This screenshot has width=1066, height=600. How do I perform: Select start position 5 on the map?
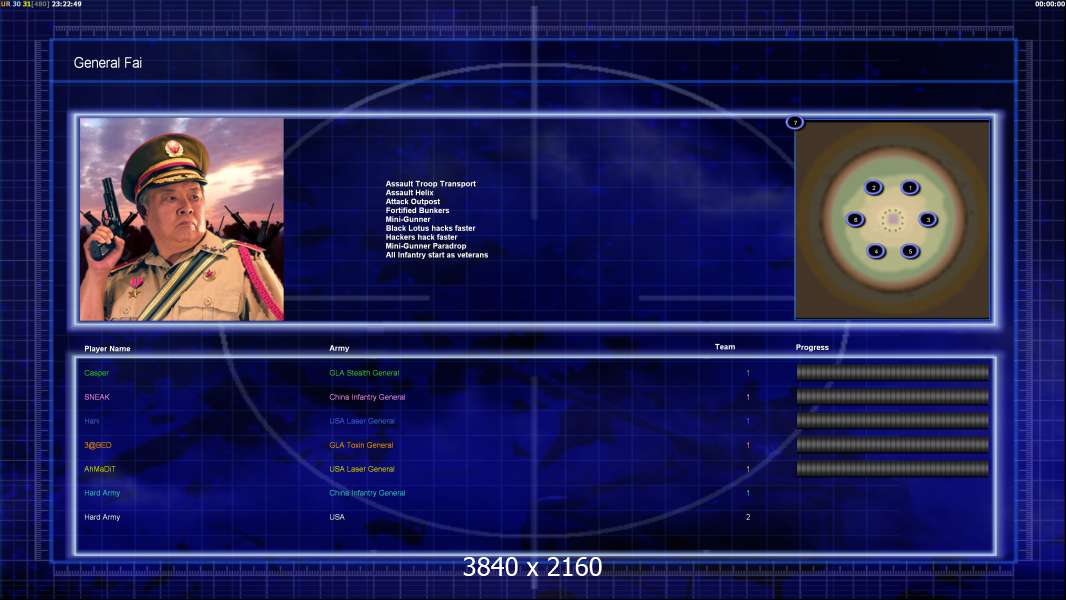[x=910, y=251]
